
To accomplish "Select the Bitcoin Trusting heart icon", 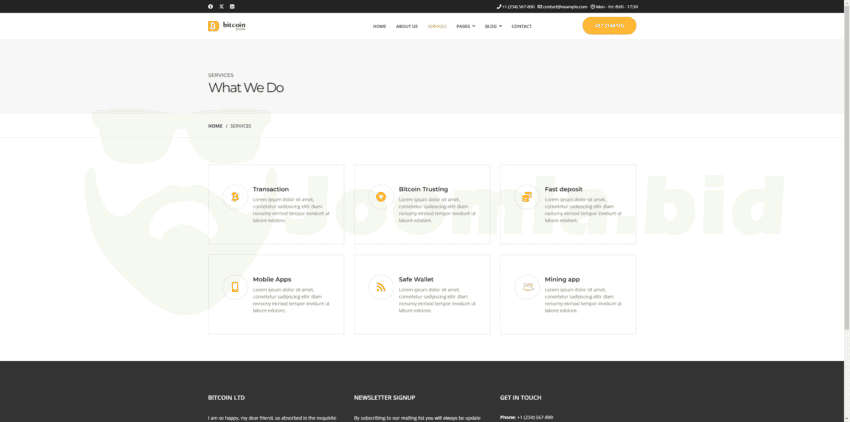I will tap(381, 197).
